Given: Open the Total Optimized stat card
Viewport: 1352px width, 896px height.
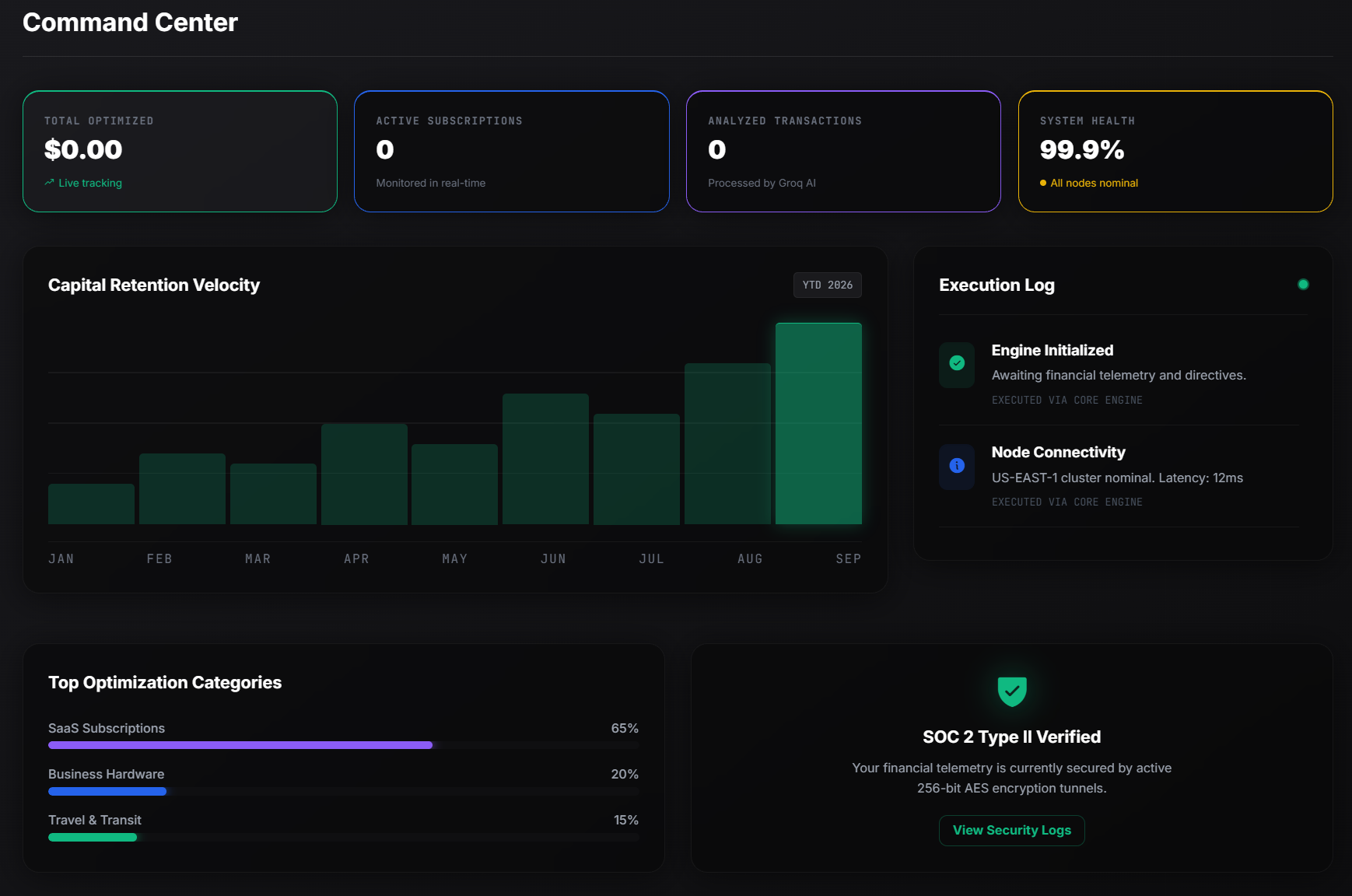Looking at the screenshot, I should (180, 152).
